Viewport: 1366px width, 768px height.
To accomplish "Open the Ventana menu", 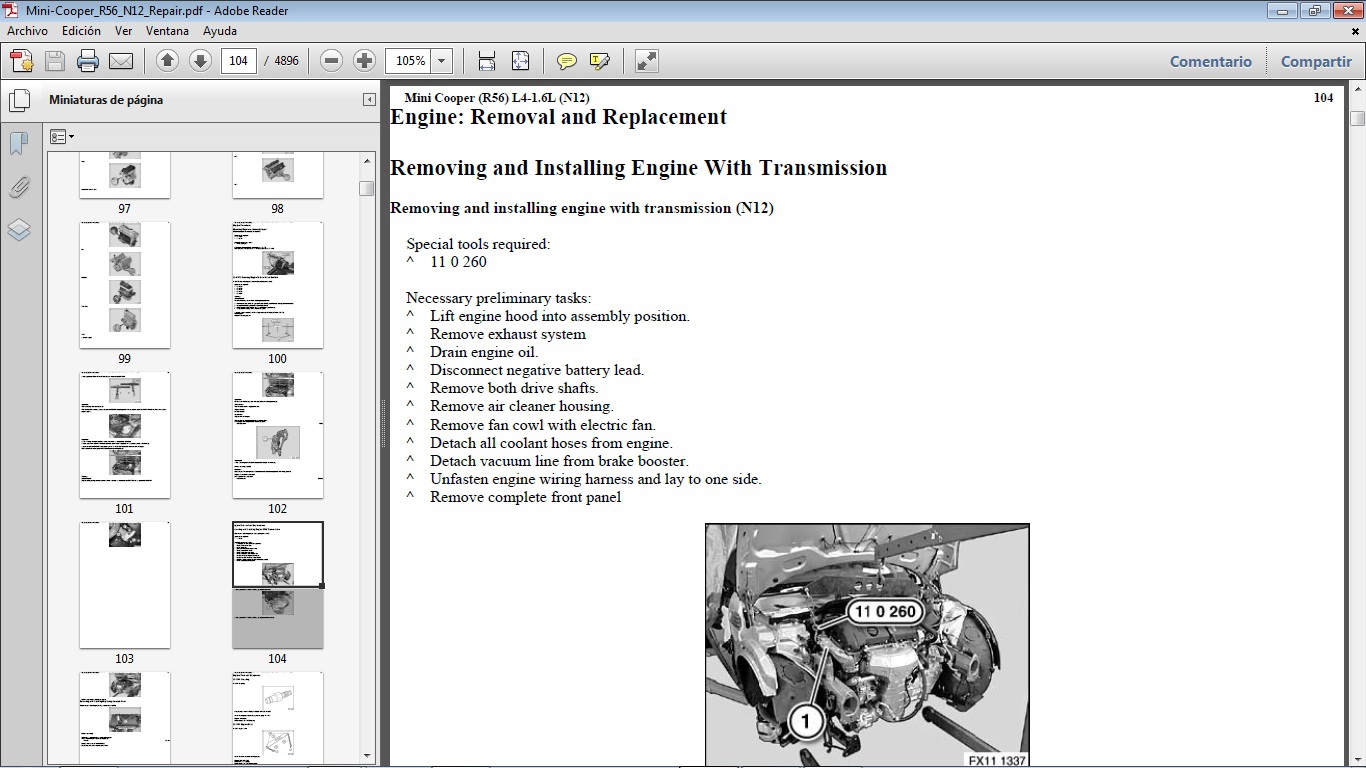I will pyautogui.click(x=167, y=31).
